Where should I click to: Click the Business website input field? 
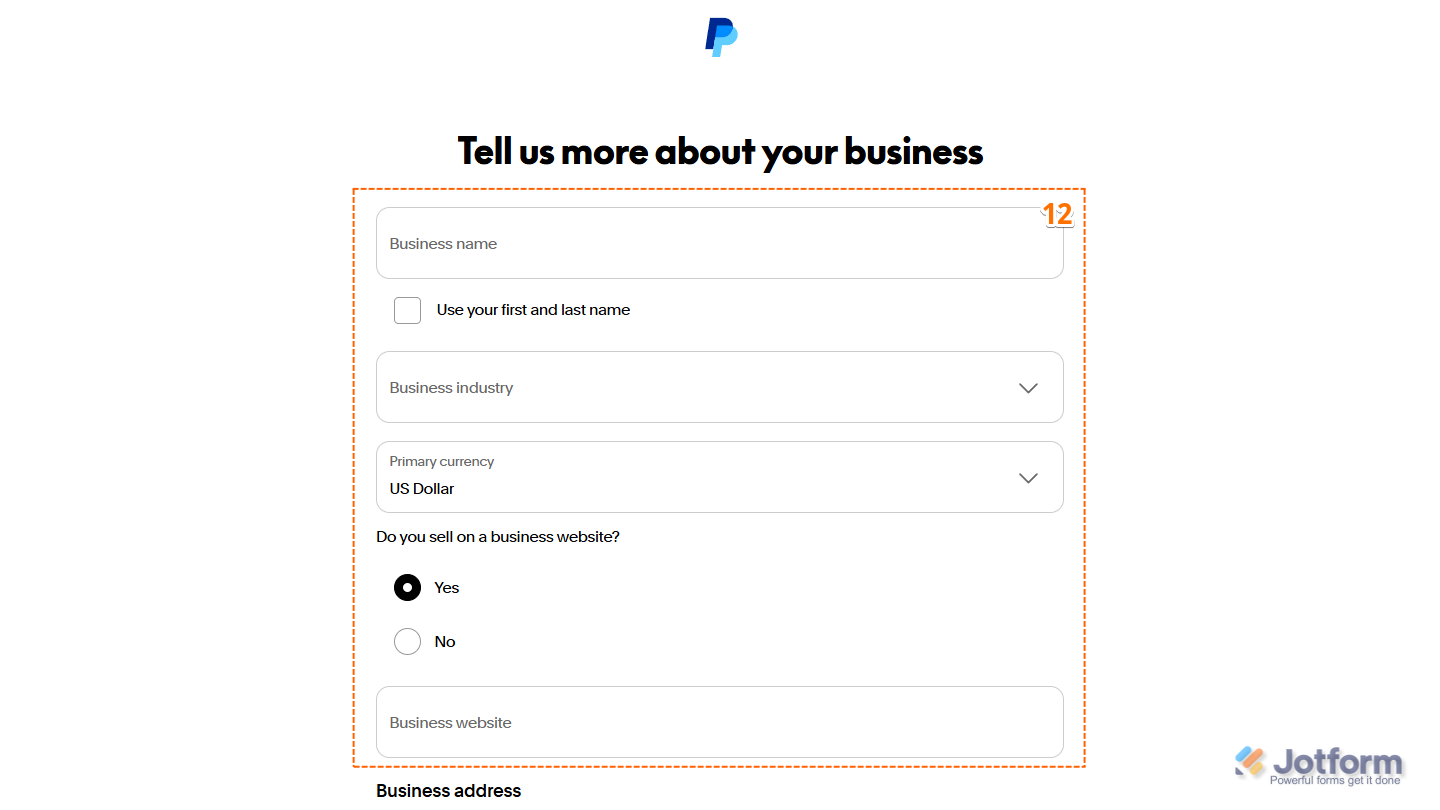tap(719, 722)
